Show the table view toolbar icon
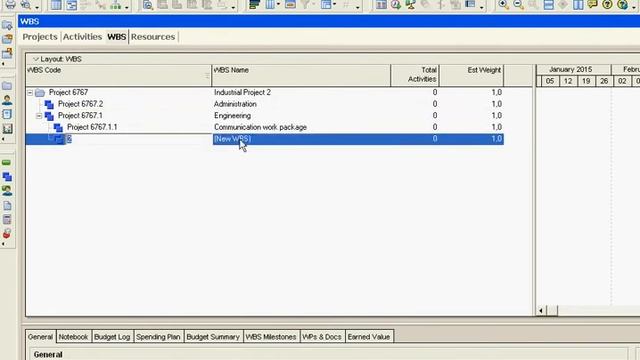This screenshot has height=360, width=640. click(x=56, y=5)
